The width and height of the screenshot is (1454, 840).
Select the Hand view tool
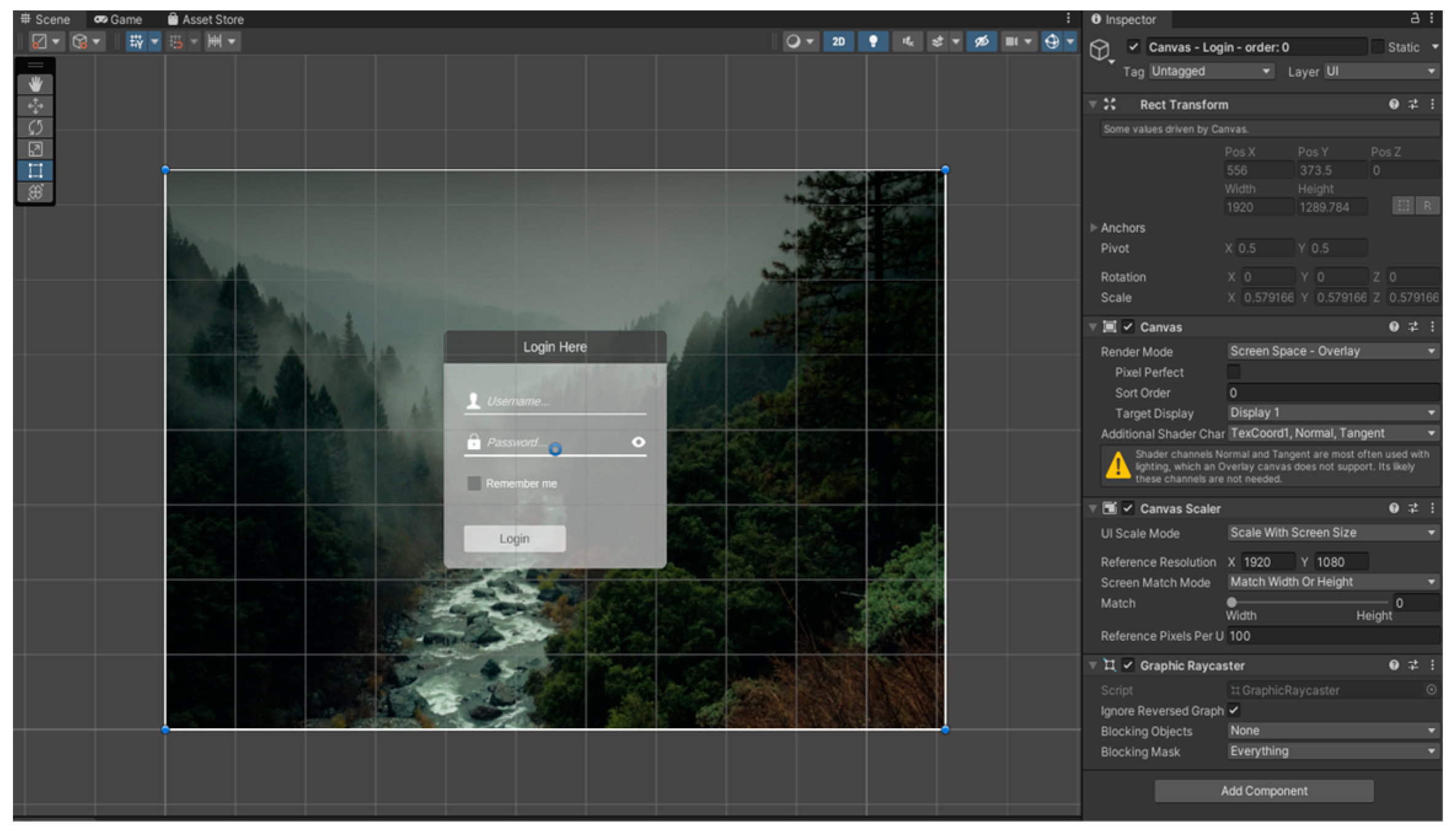[x=35, y=84]
